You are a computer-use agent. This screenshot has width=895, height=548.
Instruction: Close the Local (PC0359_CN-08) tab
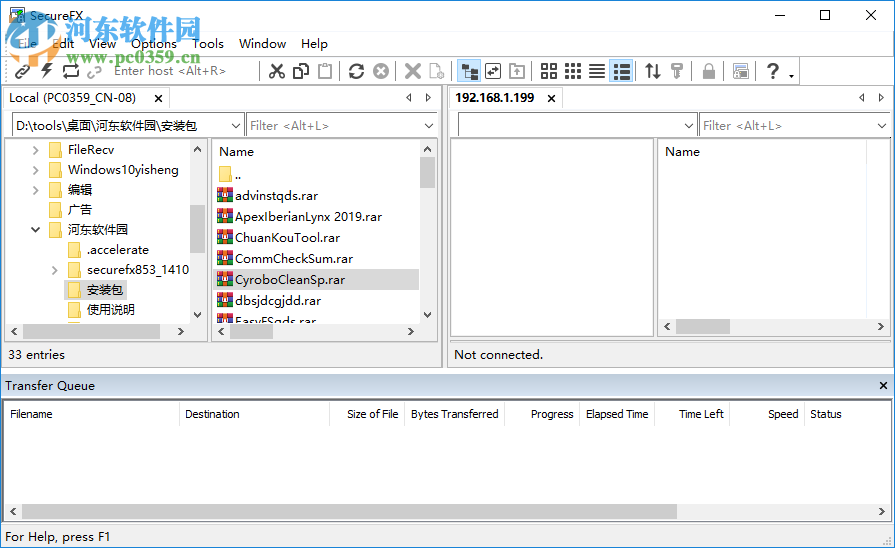point(159,98)
